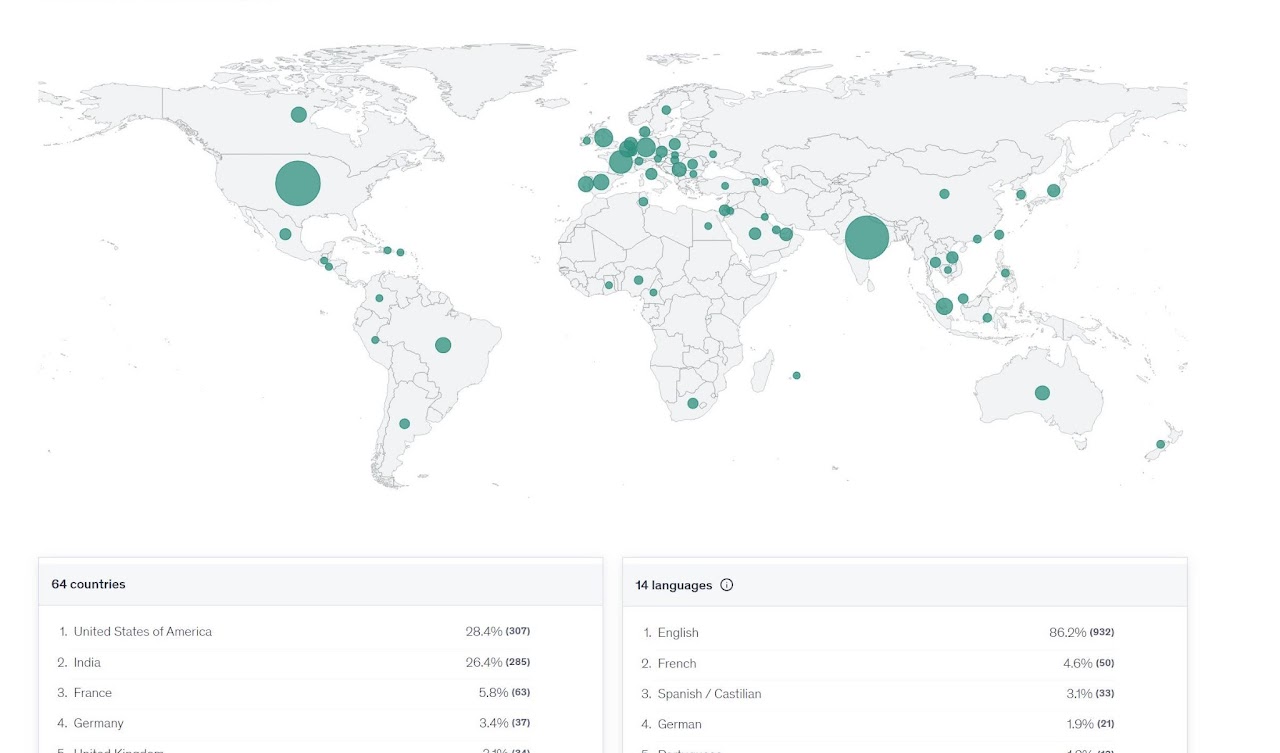
Task: Click the Mexico bubble on the map
Action: pos(285,234)
